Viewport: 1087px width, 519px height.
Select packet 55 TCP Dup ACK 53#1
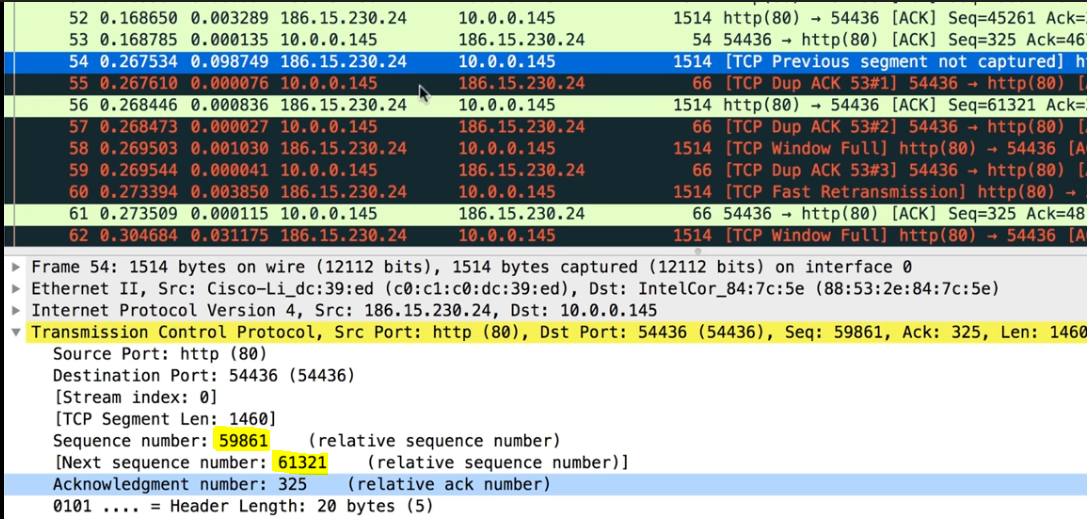tap(546, 84)
